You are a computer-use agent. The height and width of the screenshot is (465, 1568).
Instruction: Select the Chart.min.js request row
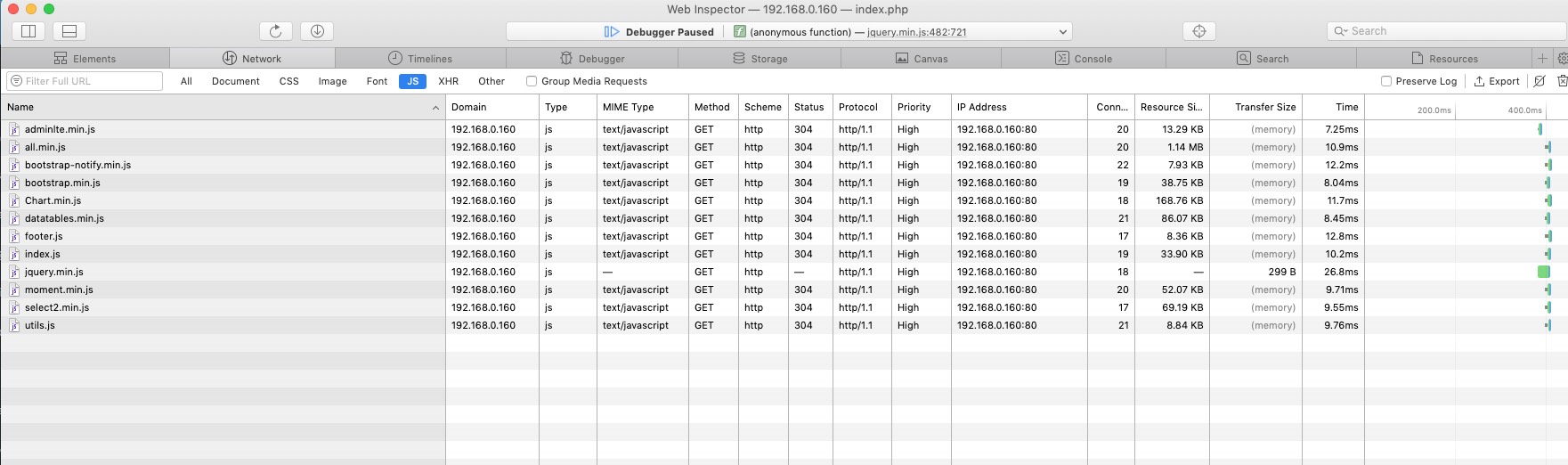[784, 200]
